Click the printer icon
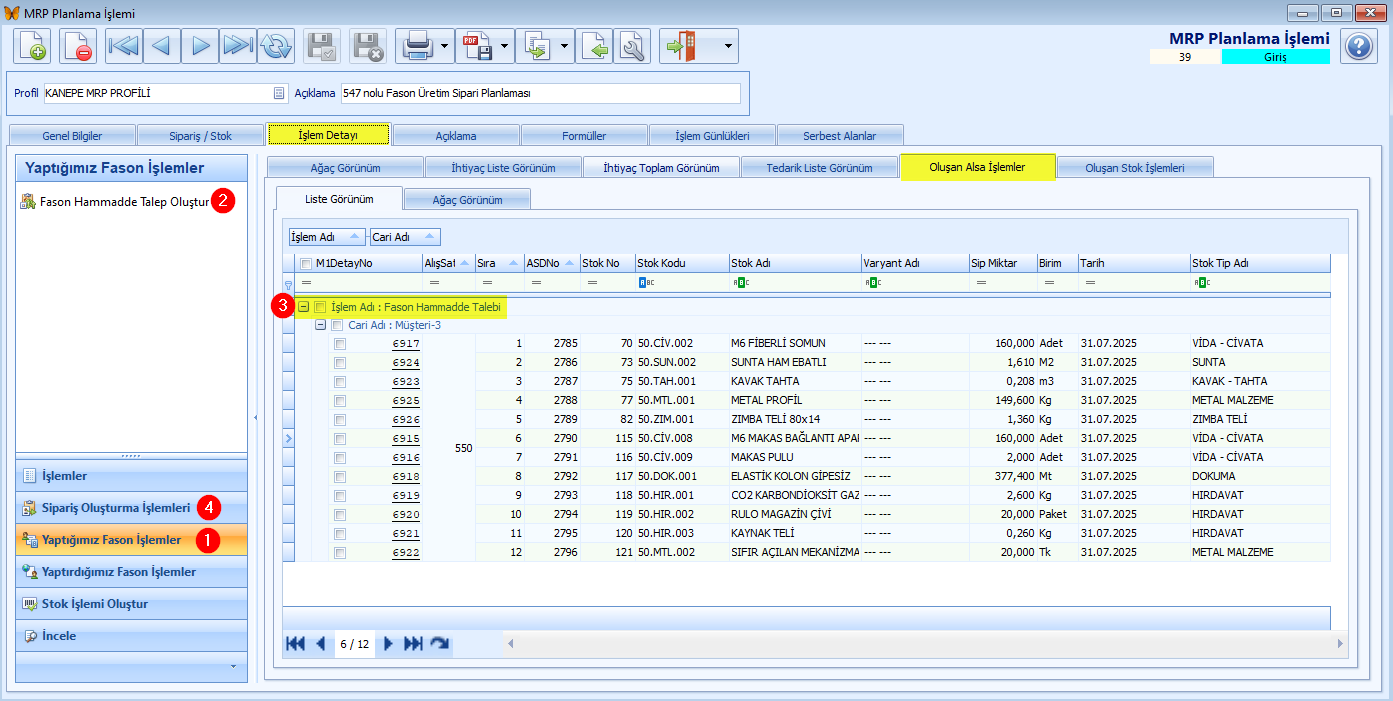This screenshot has width=1393, height=701. 415,46
